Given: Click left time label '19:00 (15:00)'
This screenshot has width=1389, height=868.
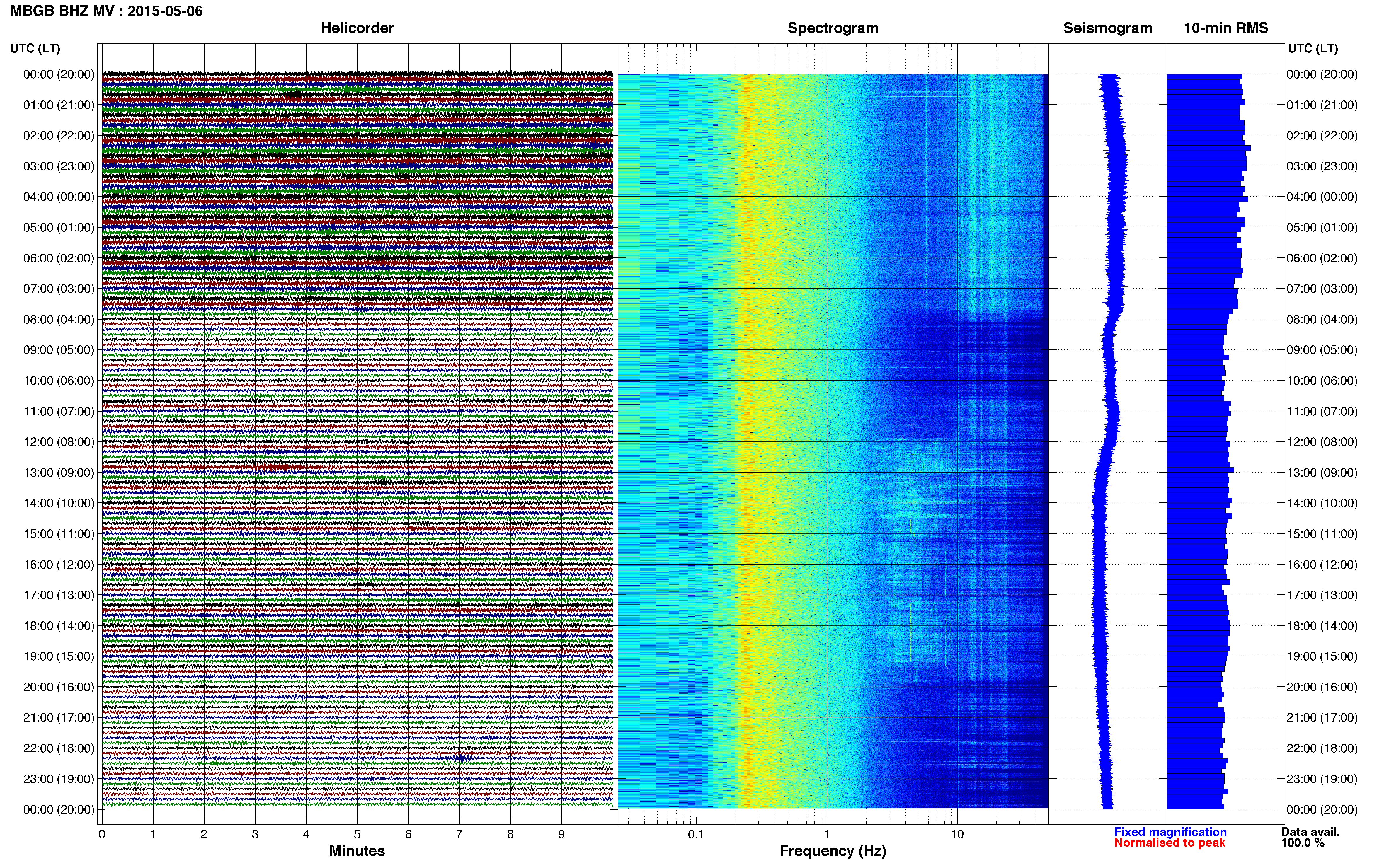Looking at the screenshot, I should point(59,656).
